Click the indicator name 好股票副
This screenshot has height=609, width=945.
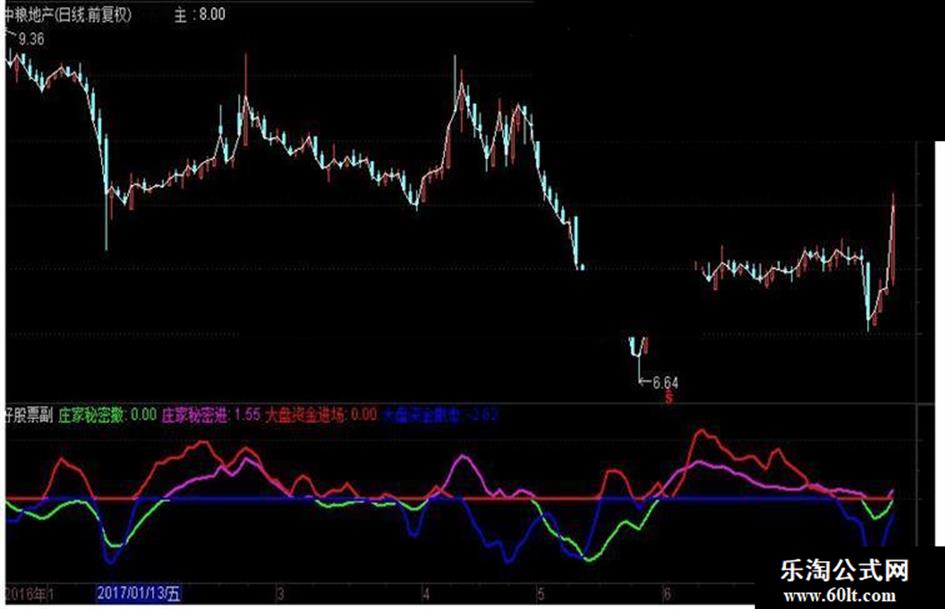[x=30, y=415]
